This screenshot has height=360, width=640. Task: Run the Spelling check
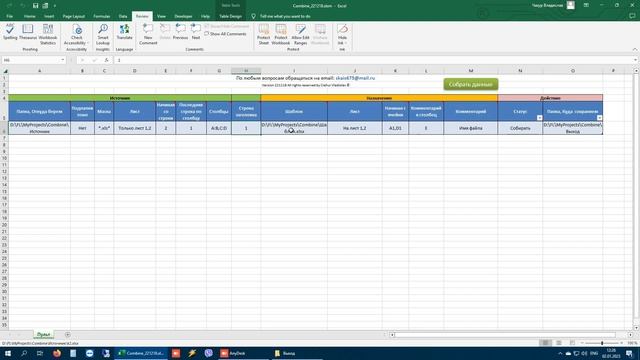pos(10,32)
